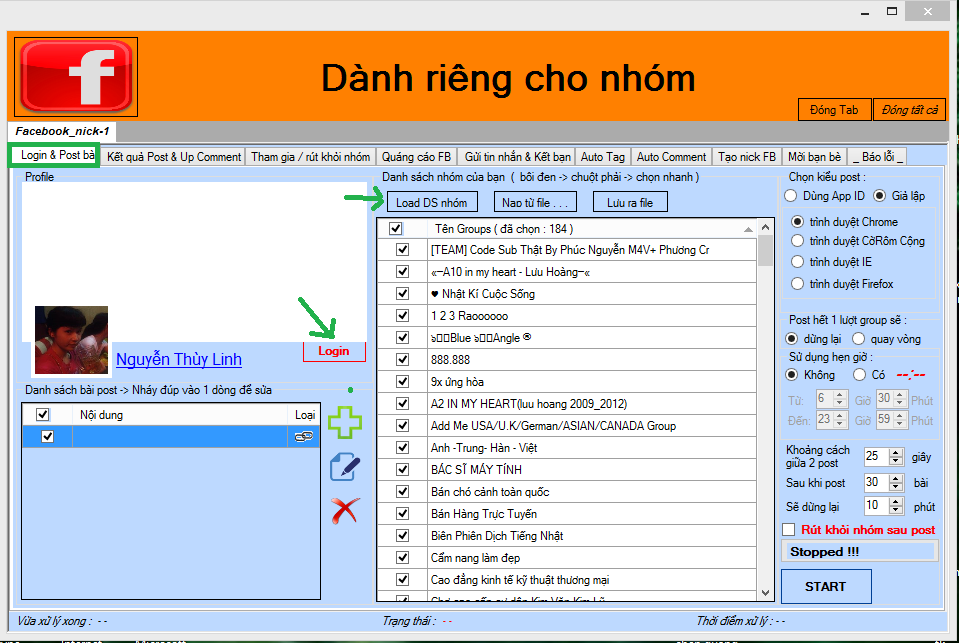Click the Lưu ra file button
Screen dimensions: 959x643
click(x=630, y=203)
